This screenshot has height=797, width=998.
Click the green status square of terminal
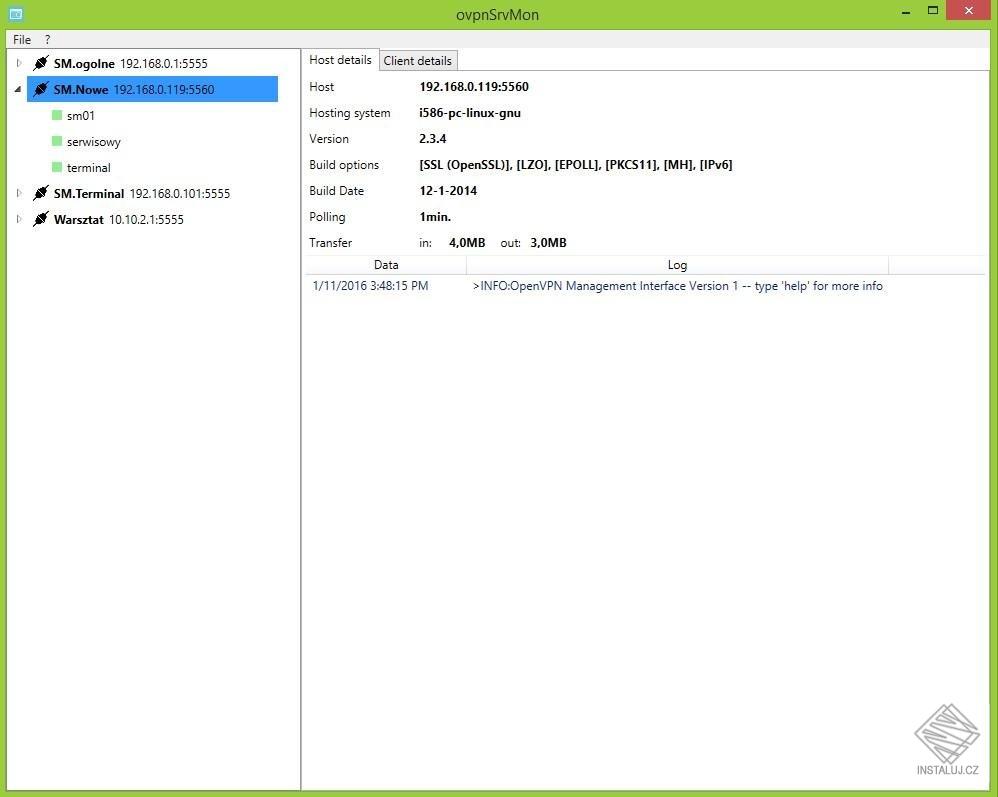click(57, 167)
